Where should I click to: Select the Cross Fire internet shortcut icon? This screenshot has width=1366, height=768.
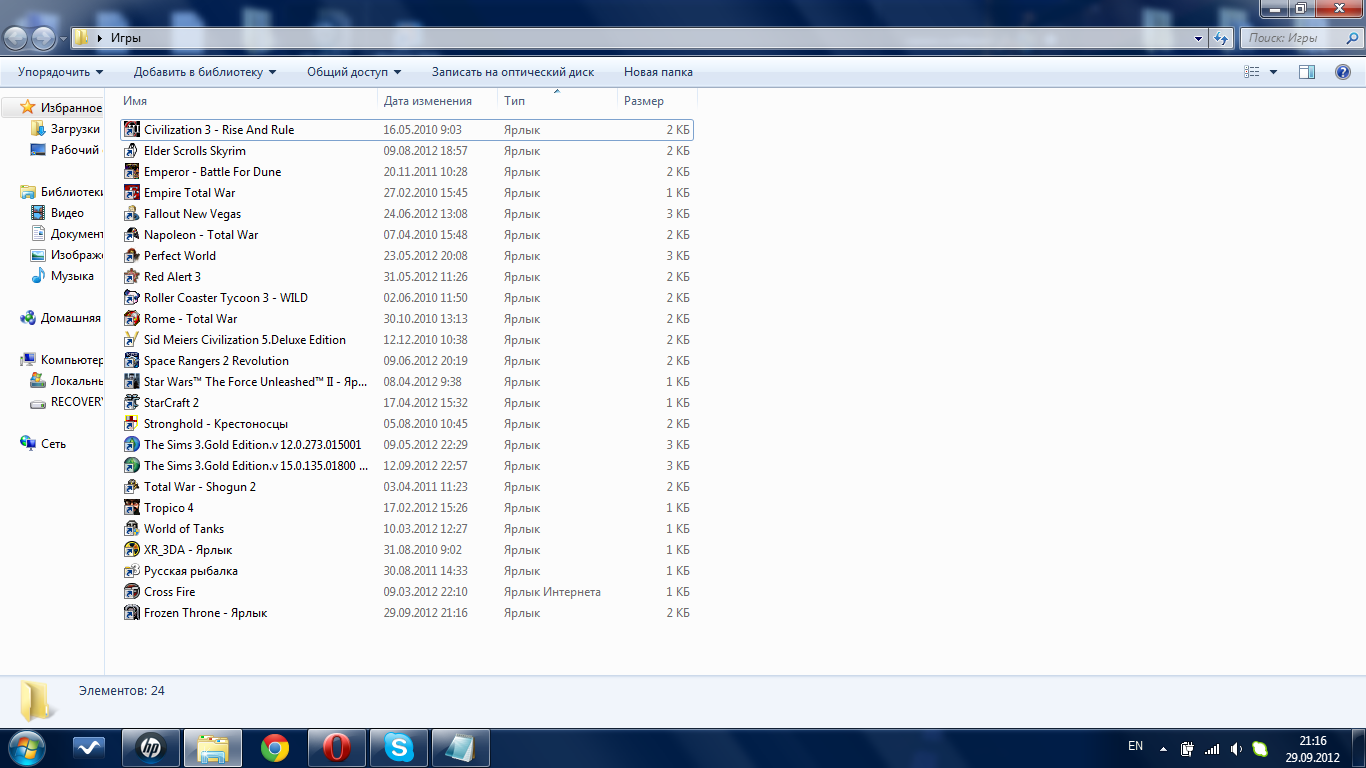click(131, 592)
